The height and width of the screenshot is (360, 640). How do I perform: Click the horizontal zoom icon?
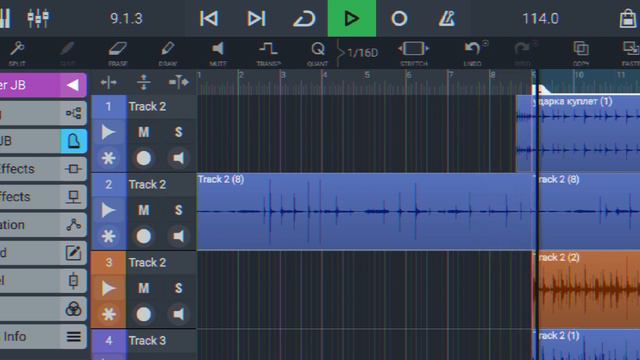pyautogui.click(x=108, y=82)
